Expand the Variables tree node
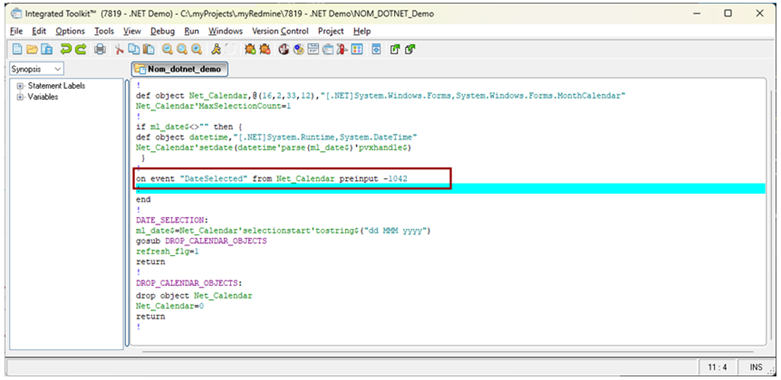 (20, 97)
